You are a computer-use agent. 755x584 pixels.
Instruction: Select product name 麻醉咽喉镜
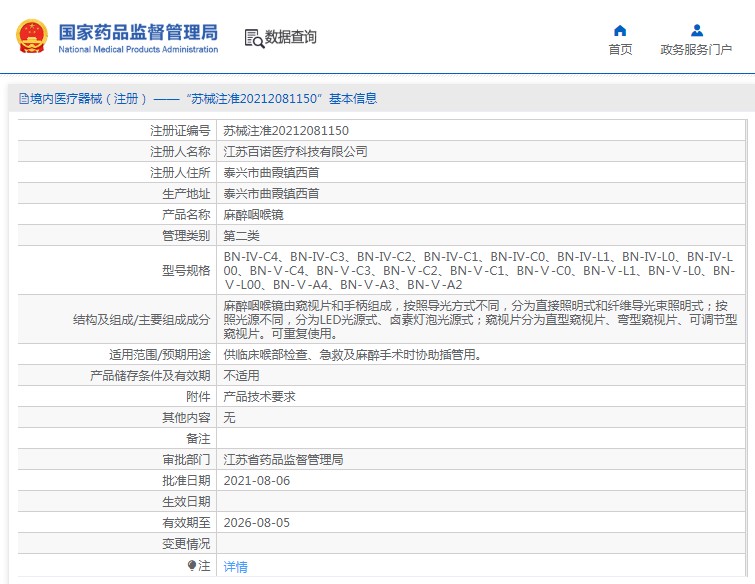(253, 215)
